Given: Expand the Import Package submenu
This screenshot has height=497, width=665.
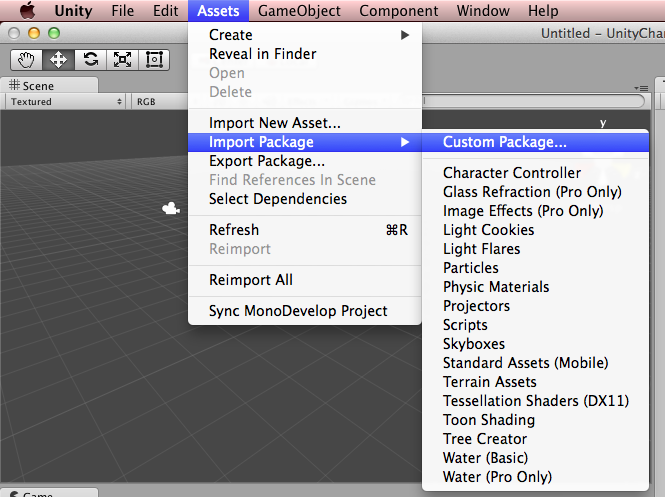Looking at the screenshot, I should tap(305, 142).
